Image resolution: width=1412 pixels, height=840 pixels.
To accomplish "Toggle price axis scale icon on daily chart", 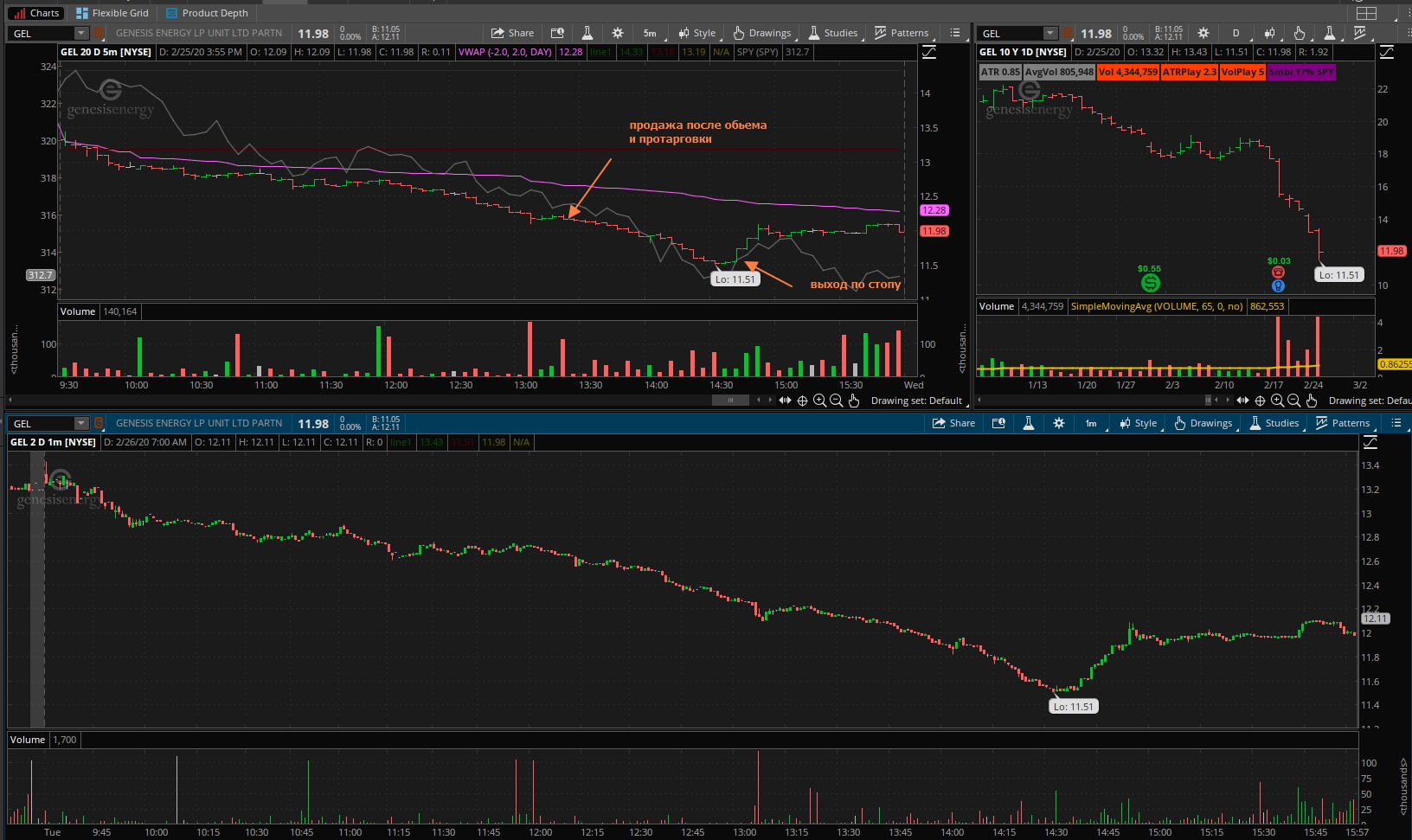I will click(1387, 52).
